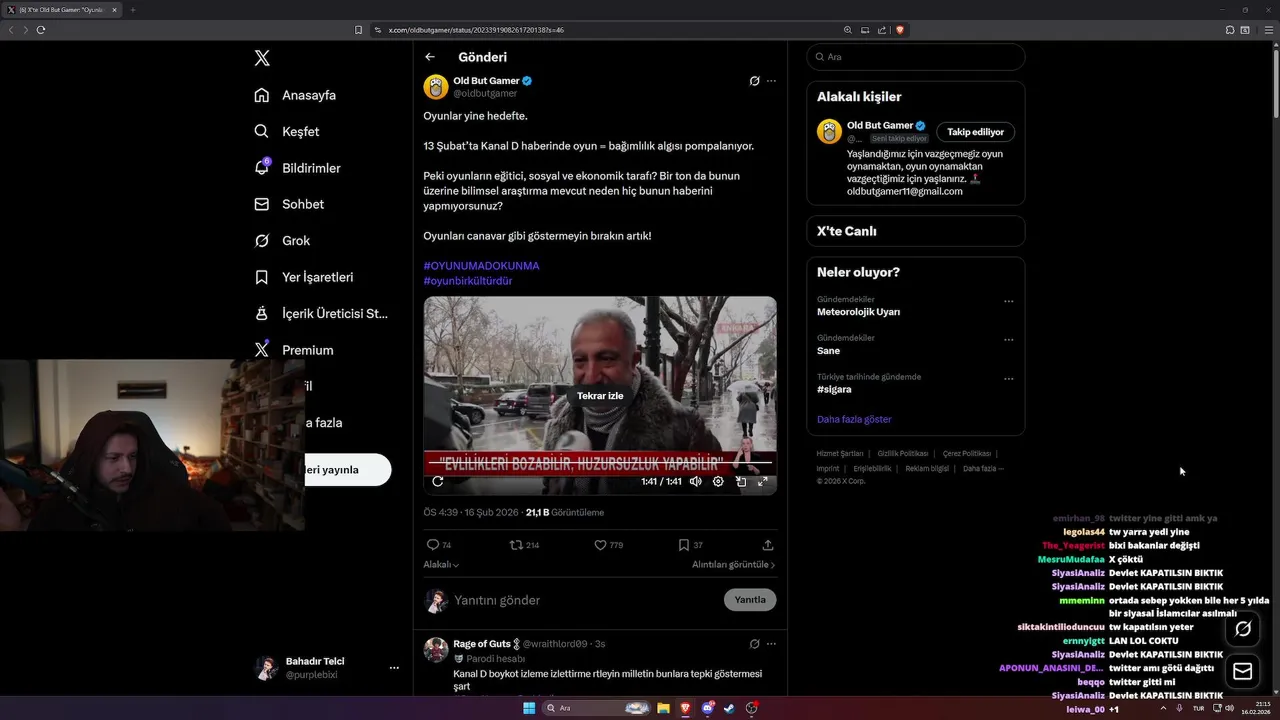Image resolution: width=1280 pixels, height=720 pixels.
Task: Mute the video with speaker icon
Action: coord(695,481)
